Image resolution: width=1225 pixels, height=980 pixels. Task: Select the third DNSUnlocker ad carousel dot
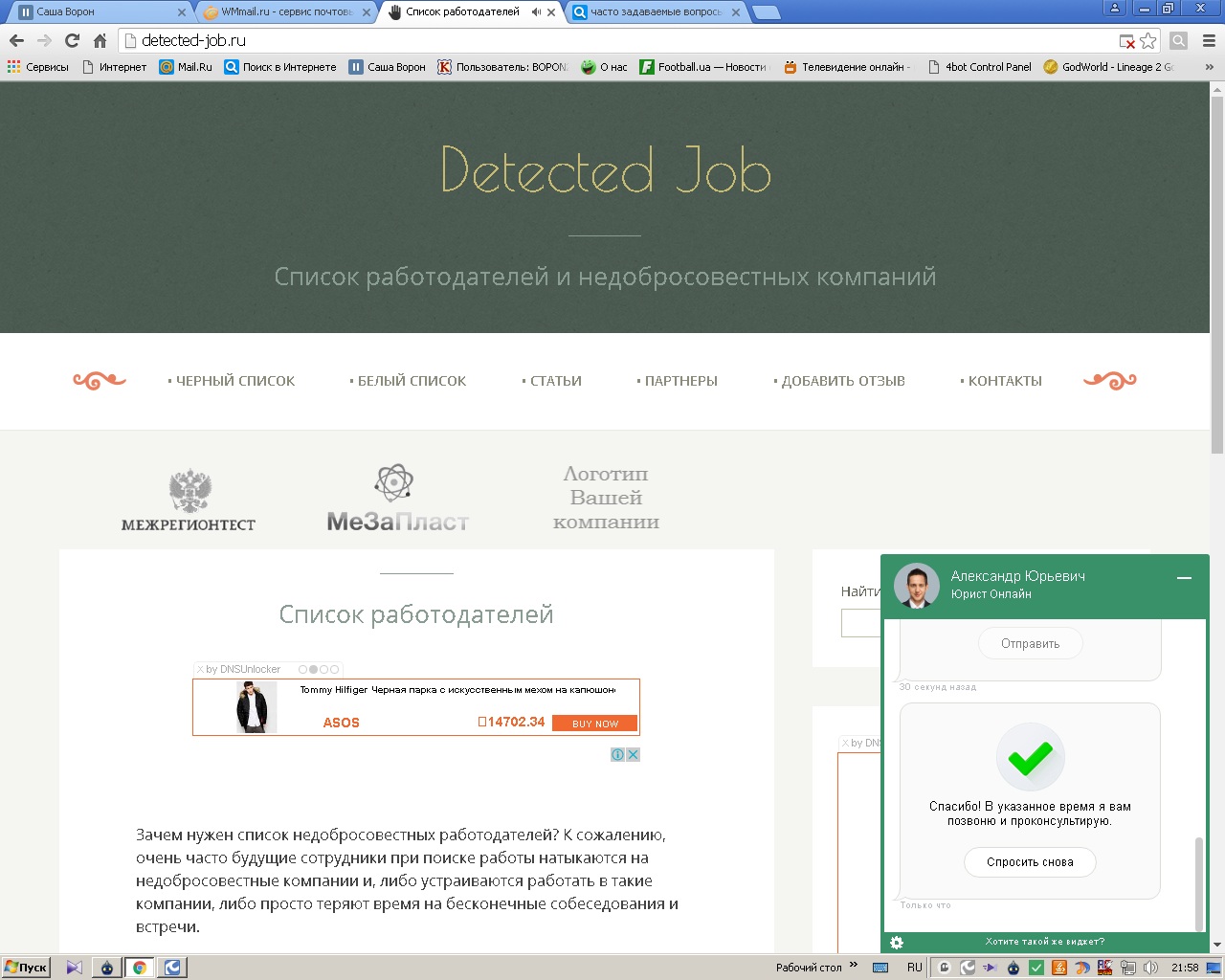[323, 670]
